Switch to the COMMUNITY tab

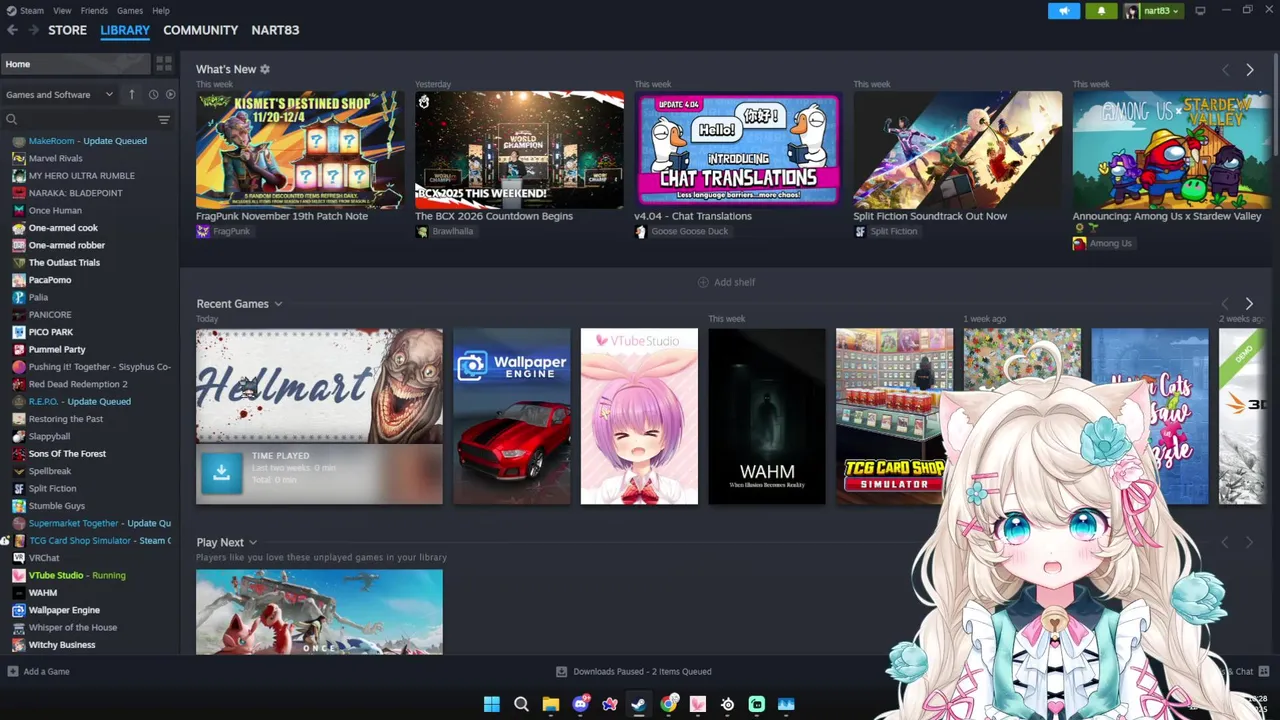pyautogui.click(x=201, y=30)
